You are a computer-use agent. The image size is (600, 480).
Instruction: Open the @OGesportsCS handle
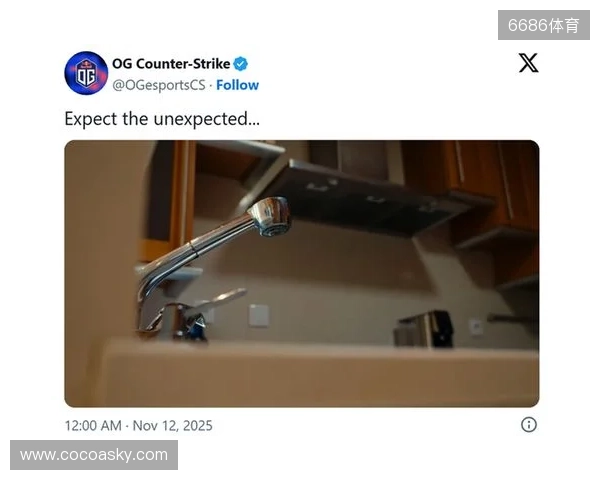[159, 85]
